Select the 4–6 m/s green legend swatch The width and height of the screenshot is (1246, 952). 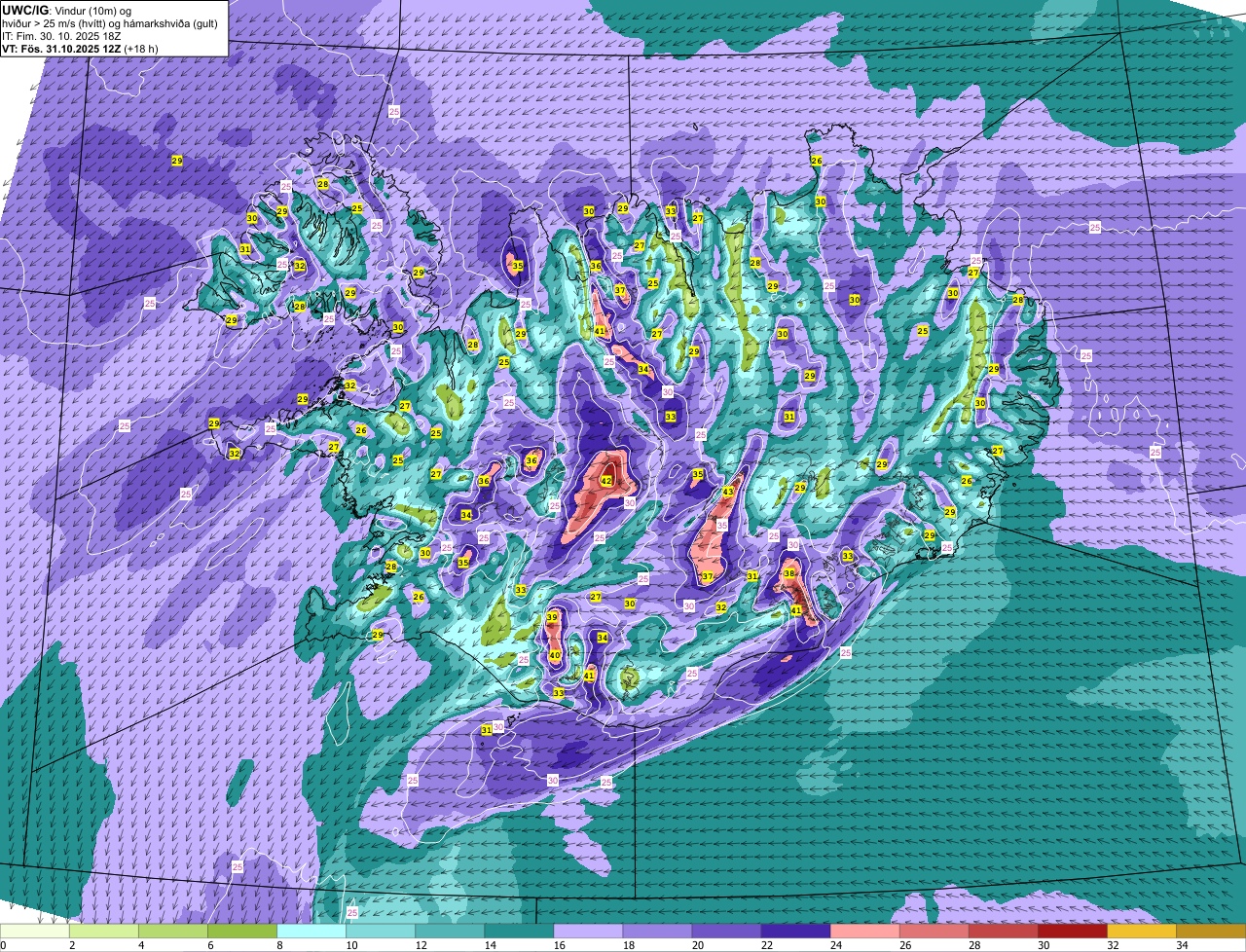coord(173,932)
